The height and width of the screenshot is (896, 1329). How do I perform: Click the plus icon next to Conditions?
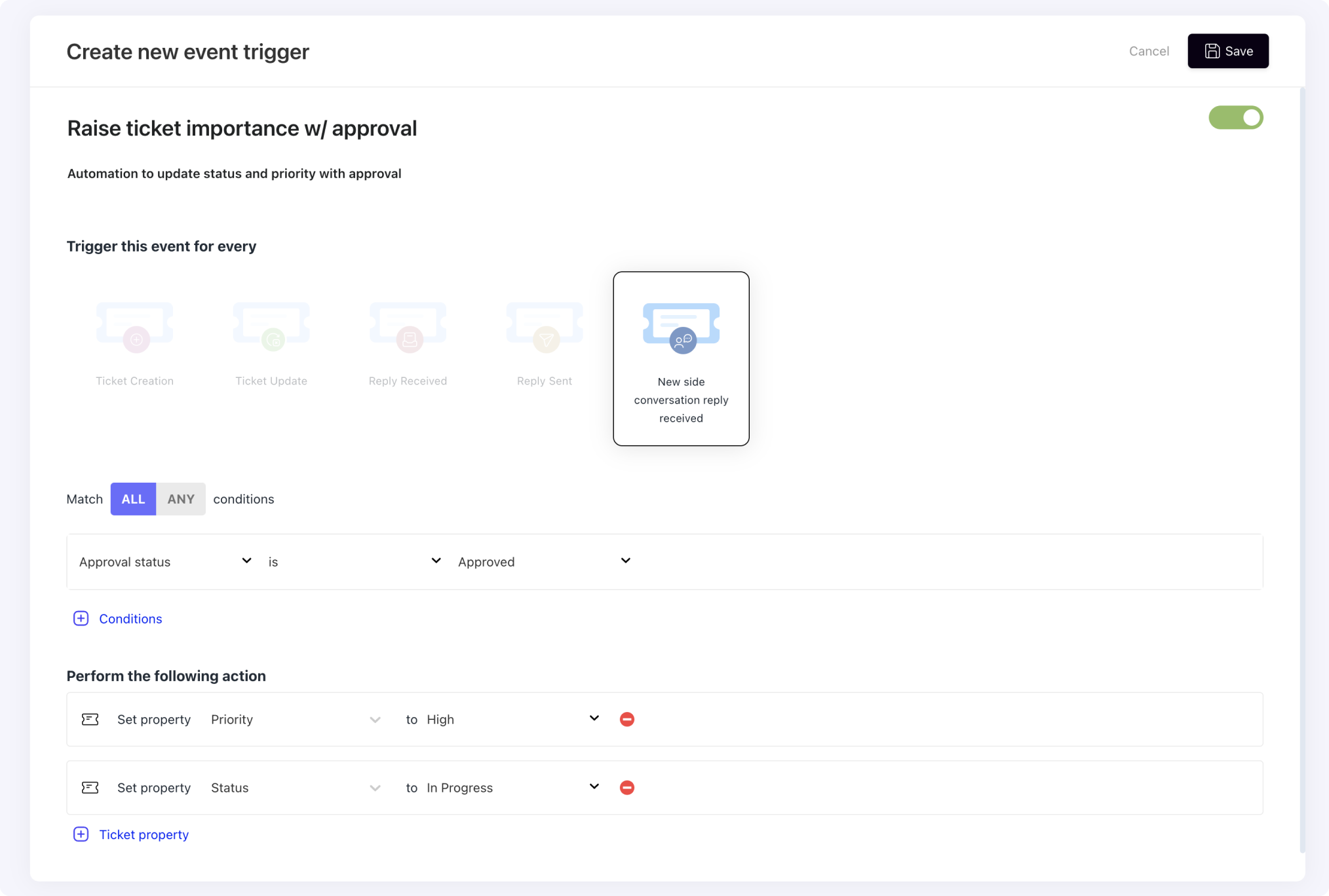tap(81, 618)
